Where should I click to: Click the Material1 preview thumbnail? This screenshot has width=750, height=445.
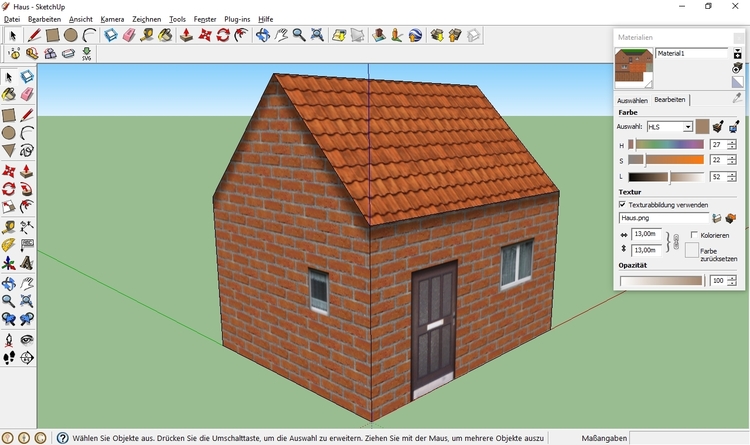point(634,67)
